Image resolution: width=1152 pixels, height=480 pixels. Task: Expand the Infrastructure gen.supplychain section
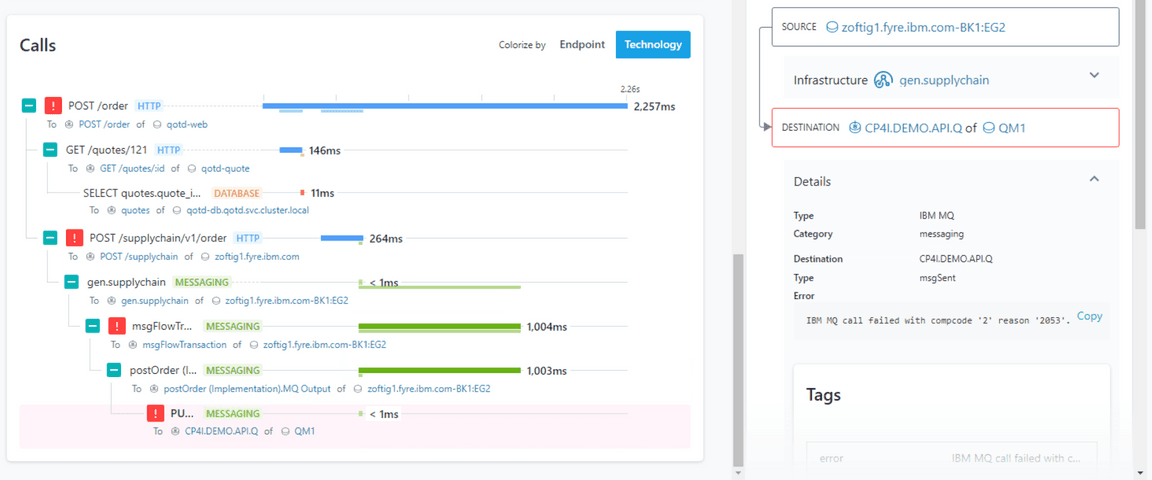click(1094, 76)
